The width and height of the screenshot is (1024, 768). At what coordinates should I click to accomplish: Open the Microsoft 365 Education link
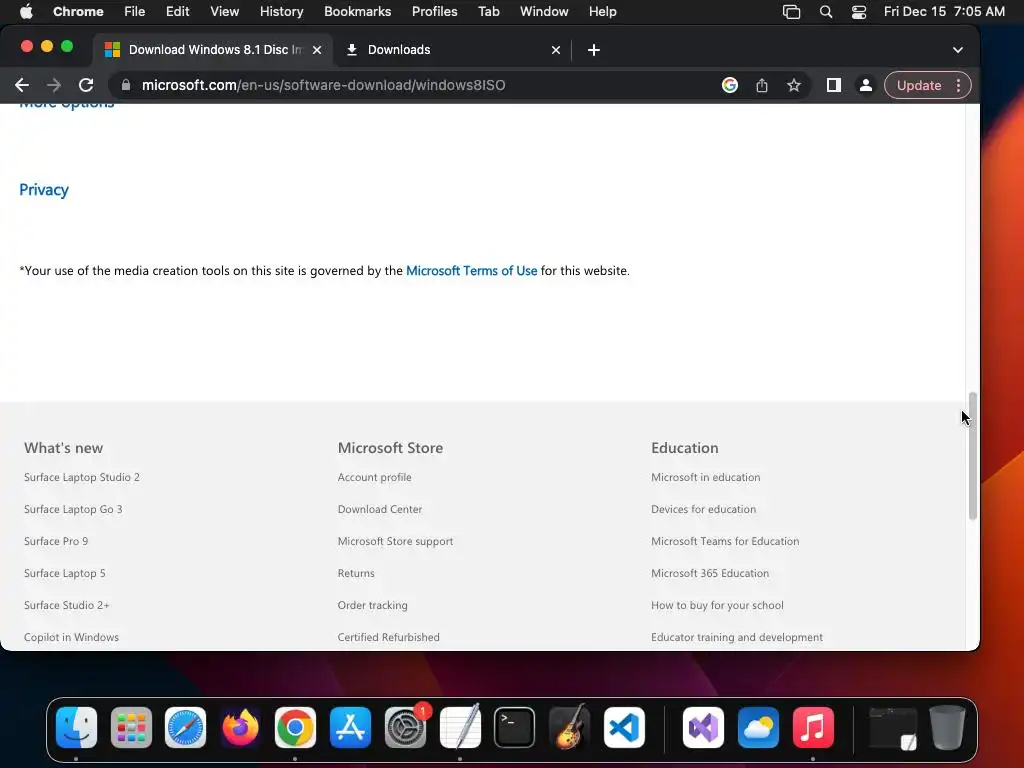(710, 573)
